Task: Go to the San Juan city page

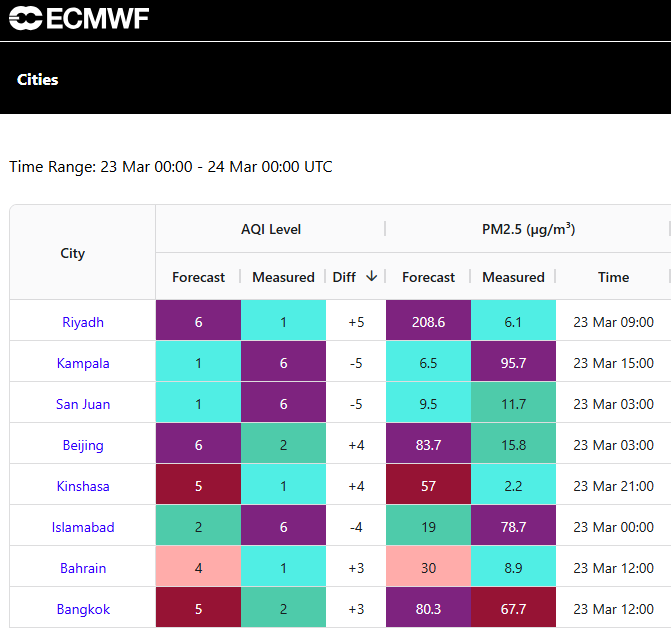Action: click(x=83, y=404)
